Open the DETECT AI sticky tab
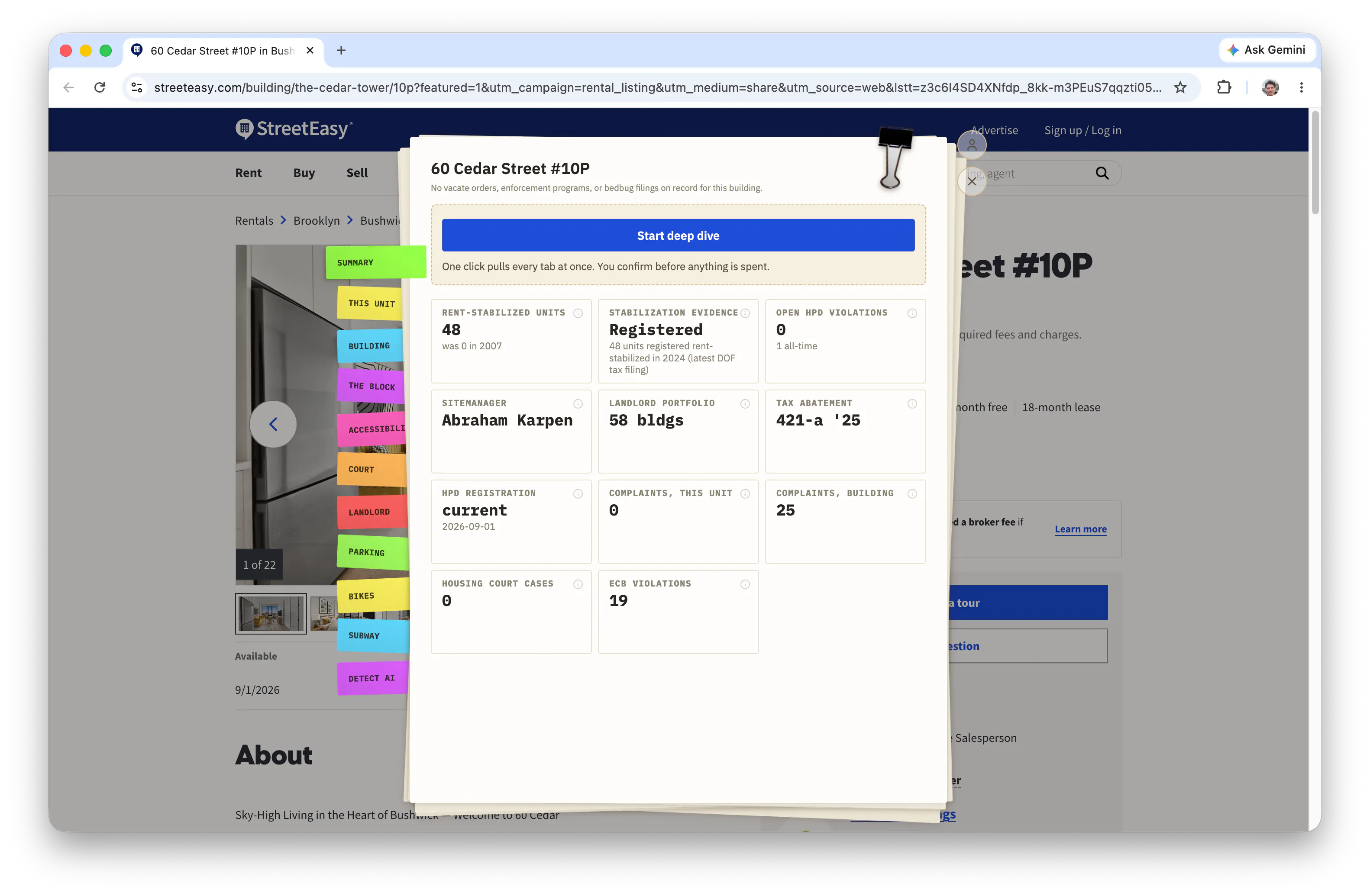 click(372, 678)
